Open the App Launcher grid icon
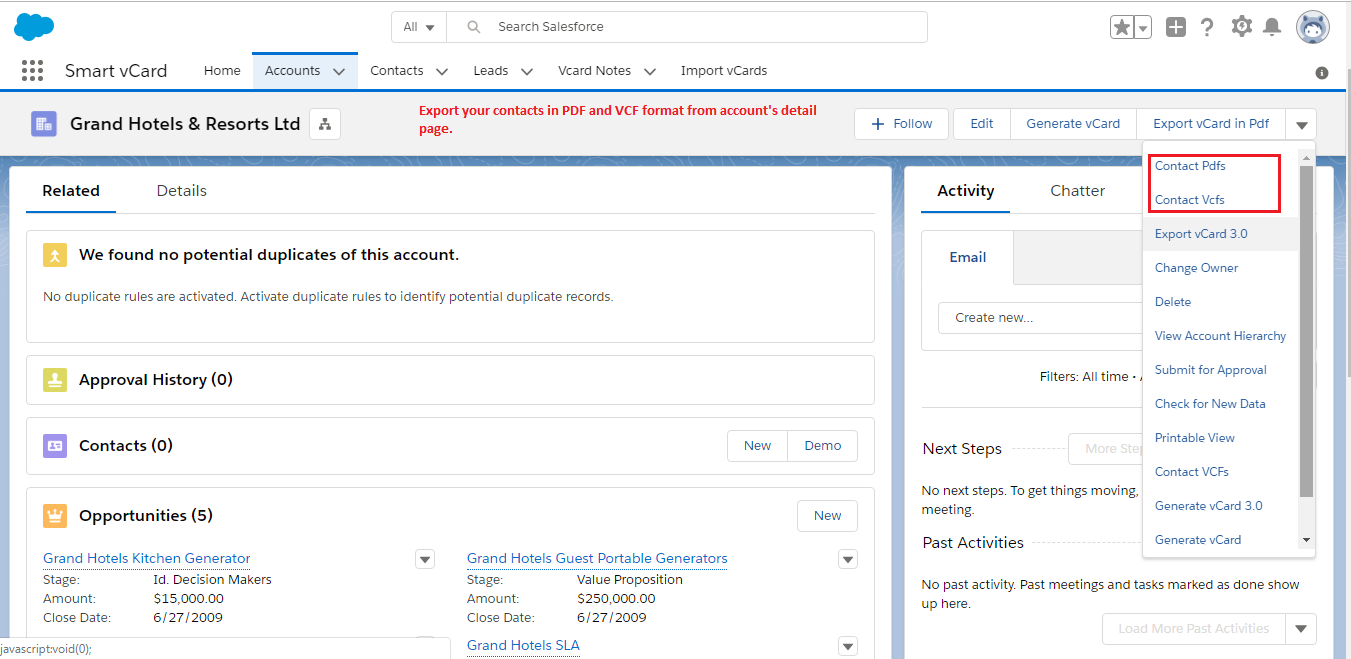The height and width of the screenshot is (659, 1351). point(32,71)
